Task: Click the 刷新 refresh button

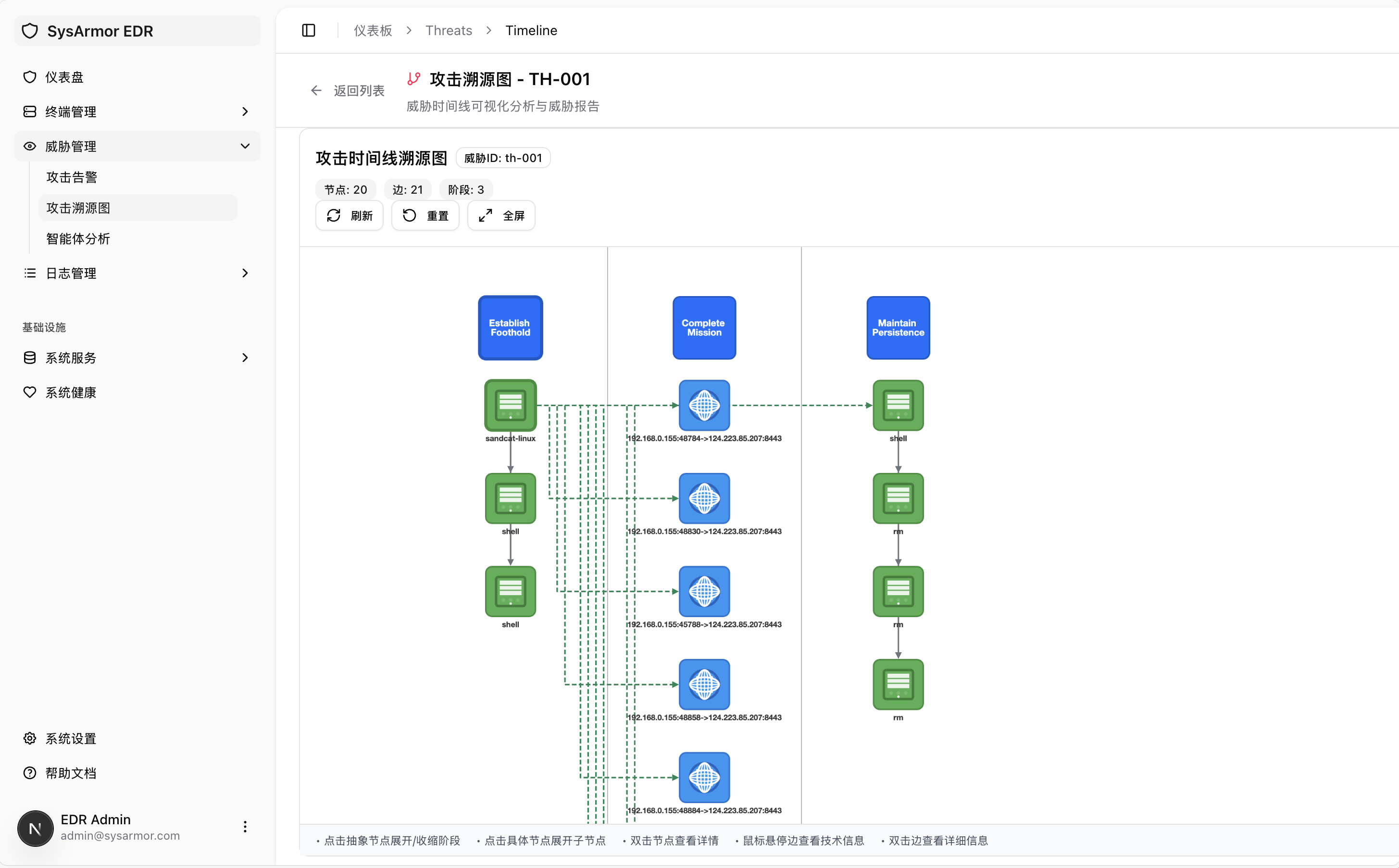Action: point(349,216)
